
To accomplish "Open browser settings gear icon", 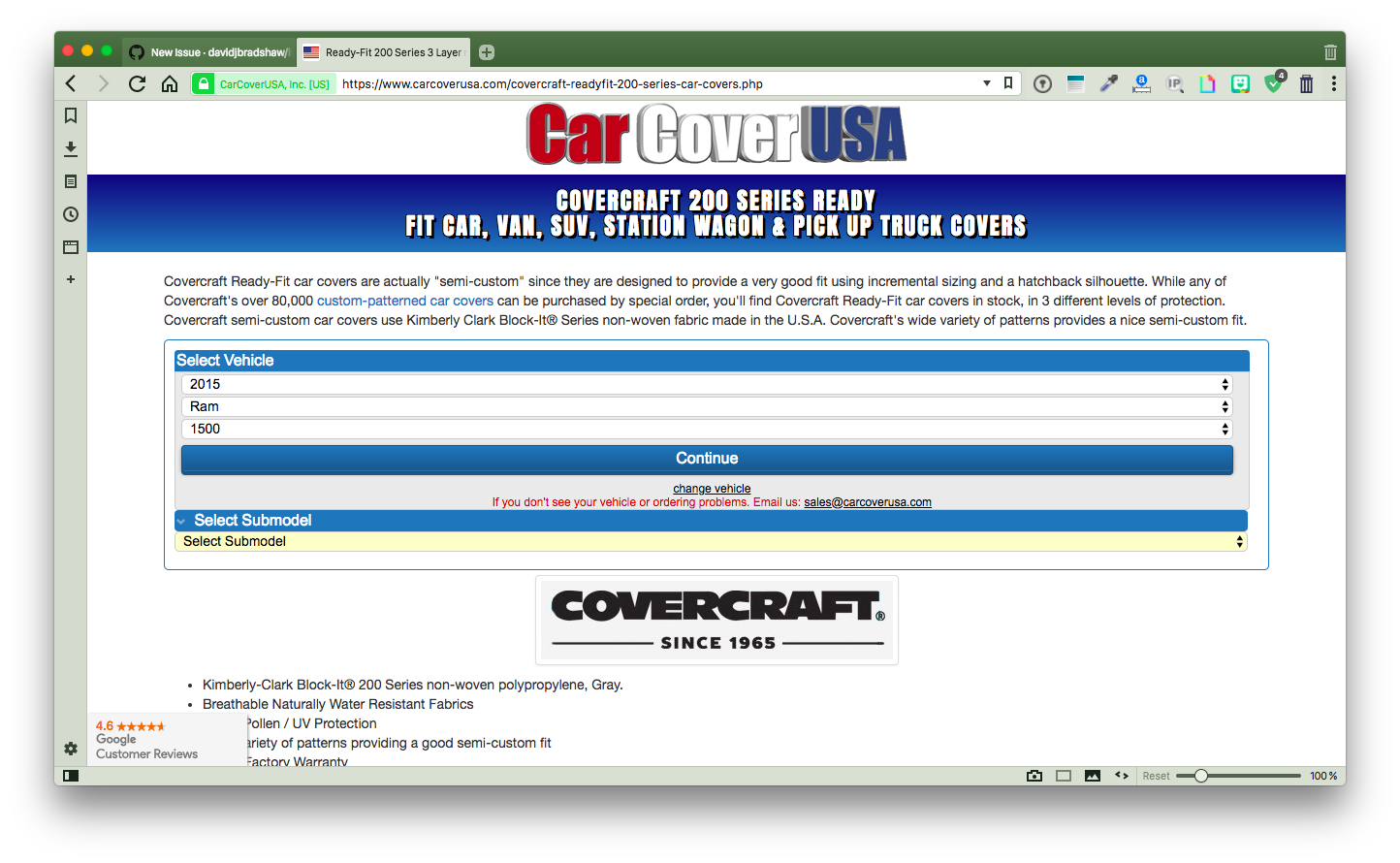I will [x=71, y=749].
